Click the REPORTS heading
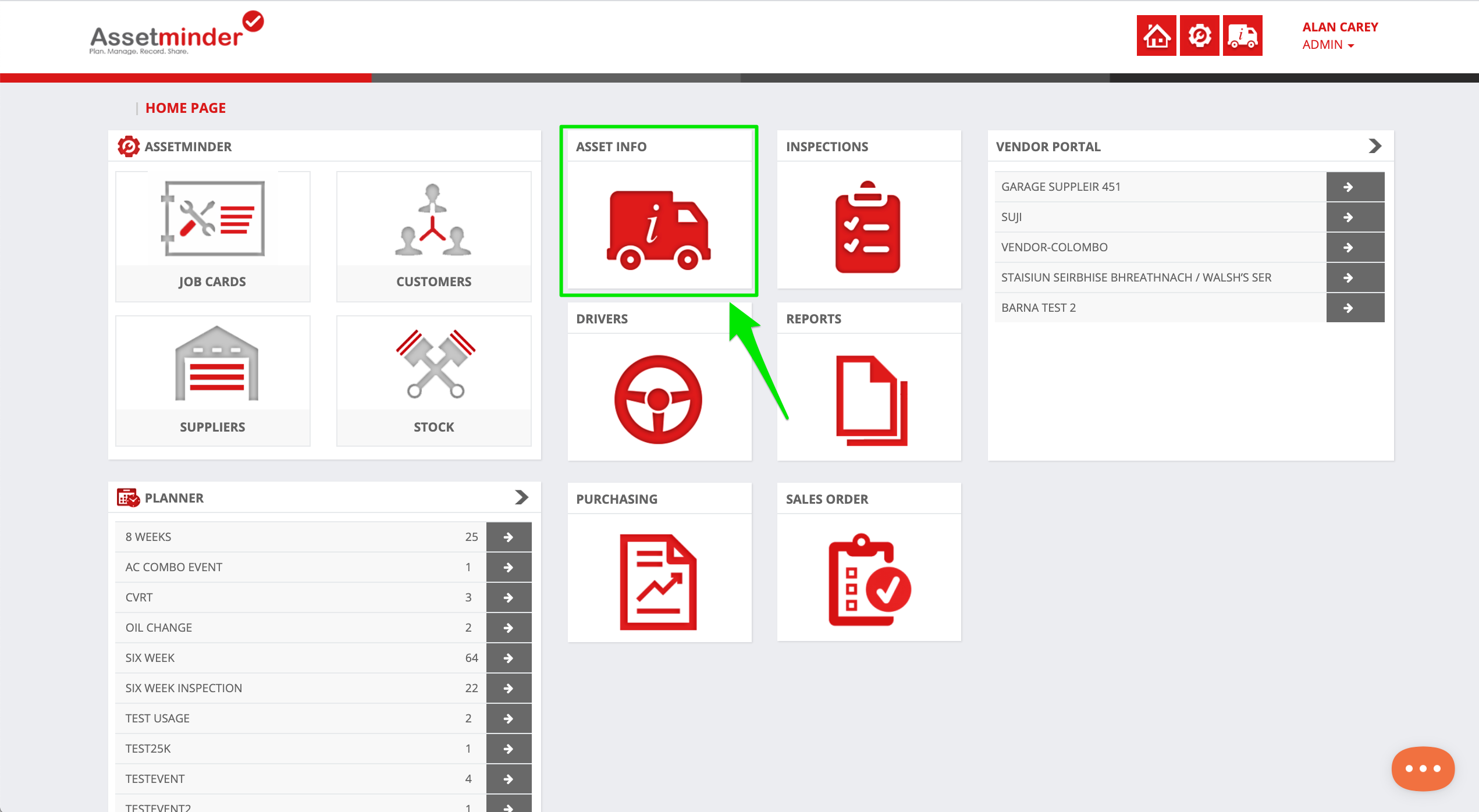1479x812 pixels. click(x=813, y=319)
